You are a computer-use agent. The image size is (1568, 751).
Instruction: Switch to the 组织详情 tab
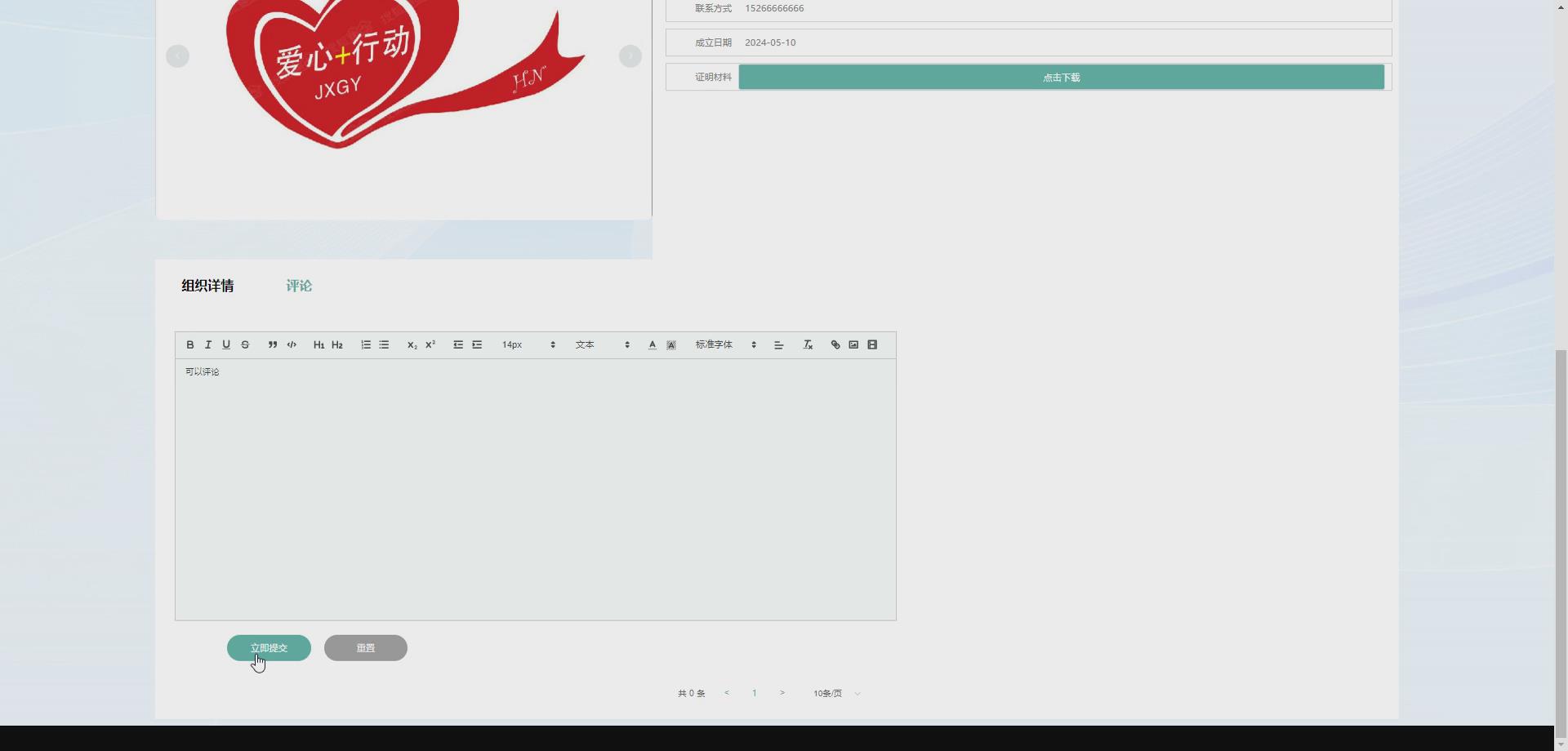(x=207, y=286)
